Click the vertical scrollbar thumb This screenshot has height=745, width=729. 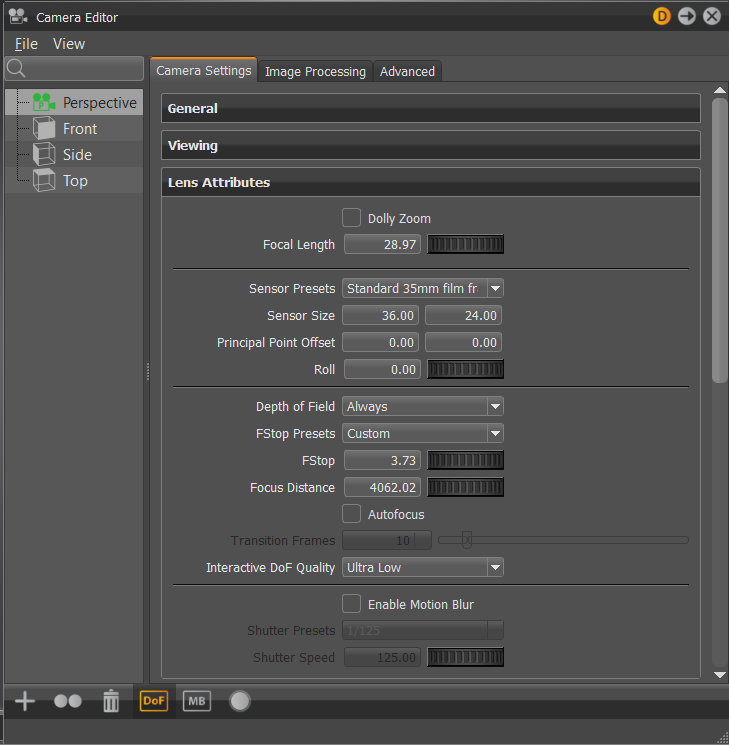point(719,240)
